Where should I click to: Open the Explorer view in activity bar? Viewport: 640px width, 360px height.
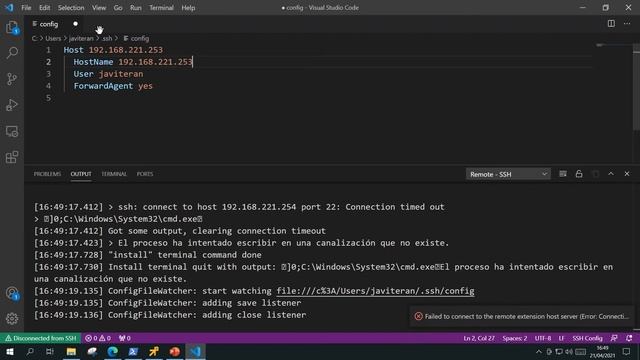pos(12,28)
